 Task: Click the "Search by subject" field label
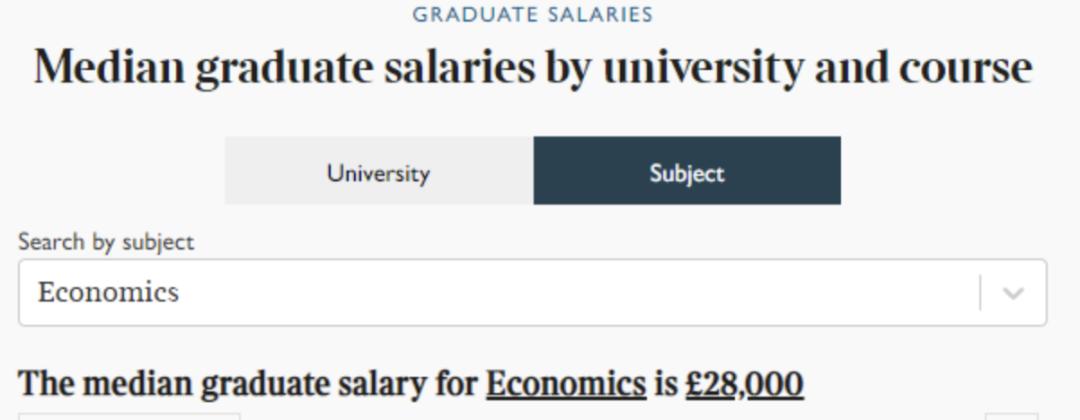click(x=106, y=242)
